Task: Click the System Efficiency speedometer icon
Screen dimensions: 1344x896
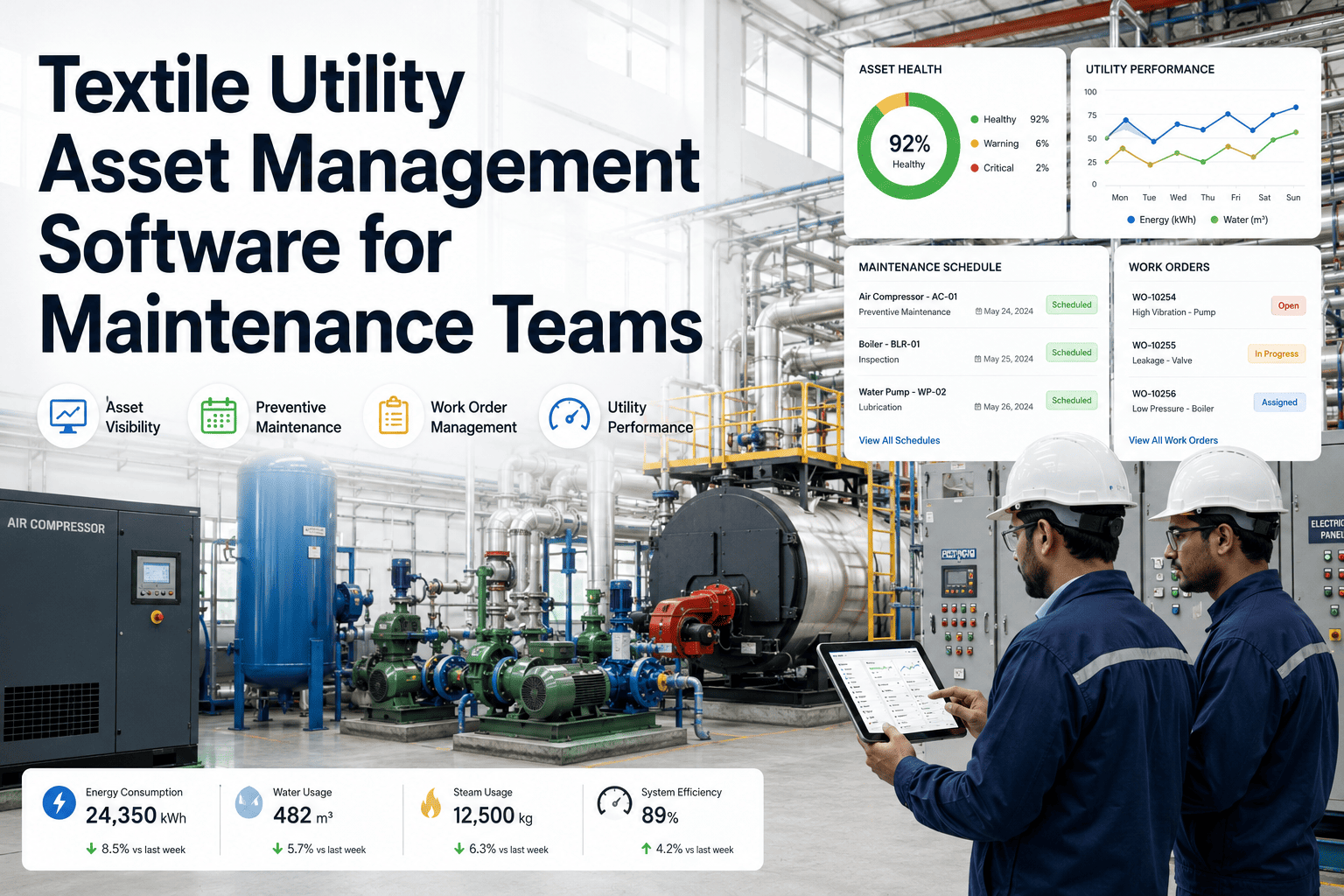Action: [x=614, y=801]
